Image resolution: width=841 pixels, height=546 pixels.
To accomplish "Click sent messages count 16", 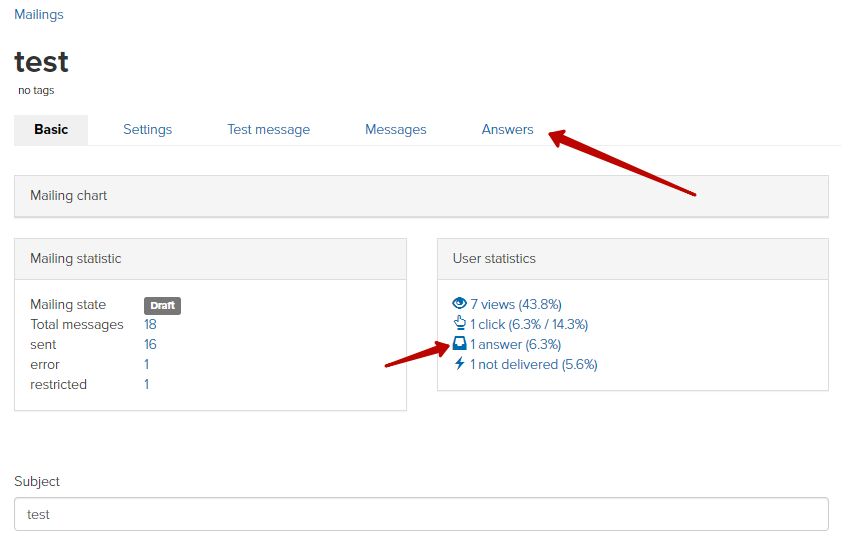I will [150, 344].
